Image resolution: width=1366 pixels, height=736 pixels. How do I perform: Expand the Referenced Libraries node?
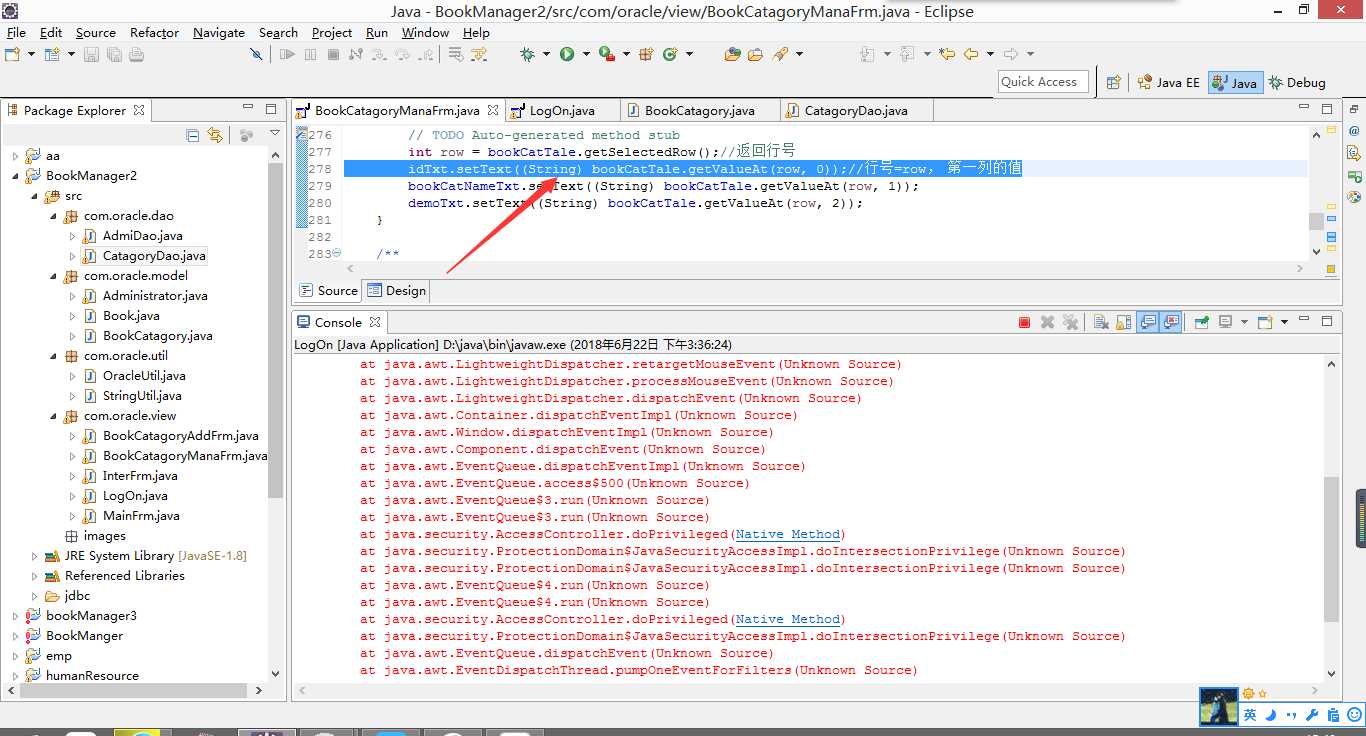point(34,576)
